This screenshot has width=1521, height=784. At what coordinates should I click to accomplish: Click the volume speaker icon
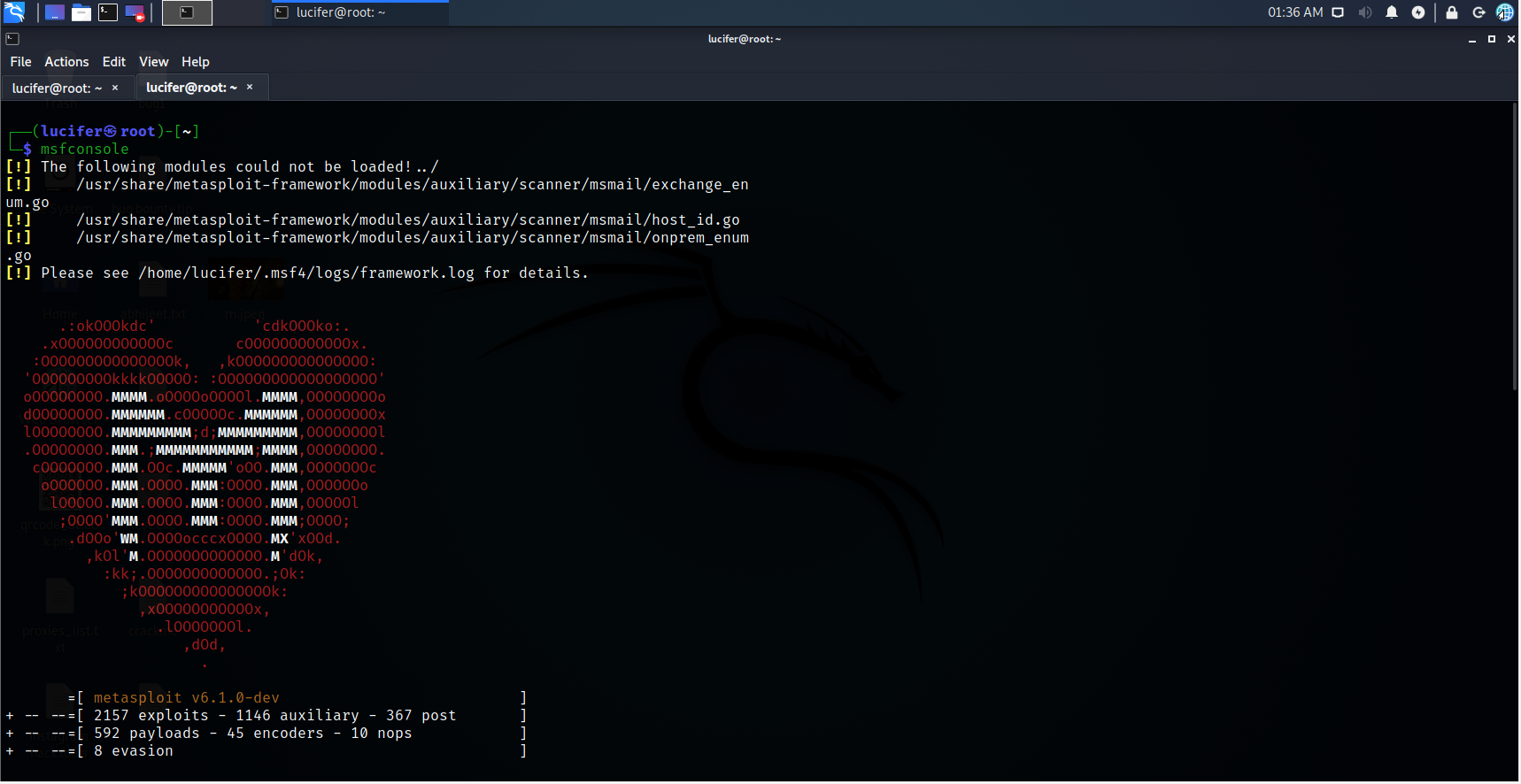(x=1365, y=12)
